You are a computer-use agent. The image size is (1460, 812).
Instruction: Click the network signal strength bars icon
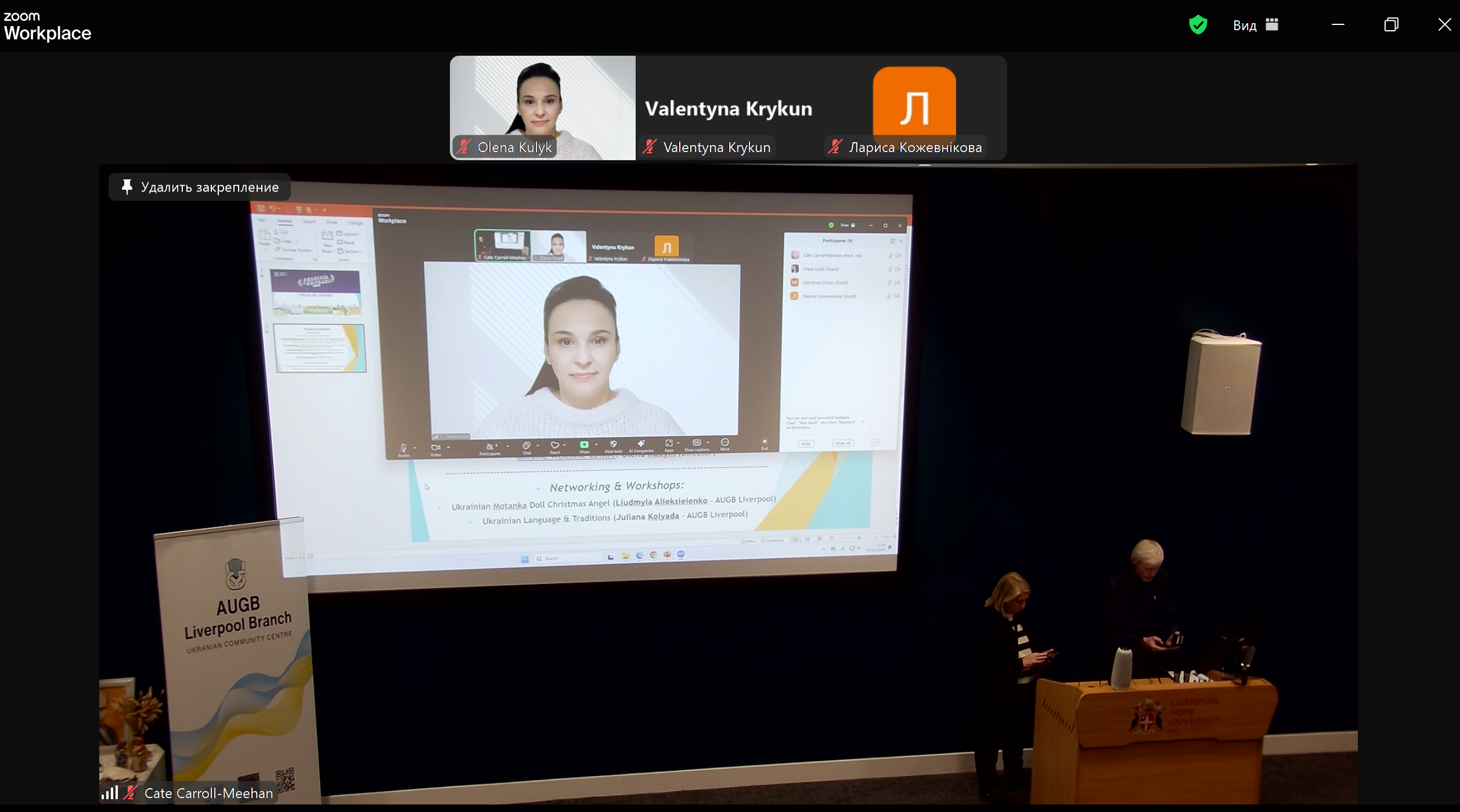(110, 793)
